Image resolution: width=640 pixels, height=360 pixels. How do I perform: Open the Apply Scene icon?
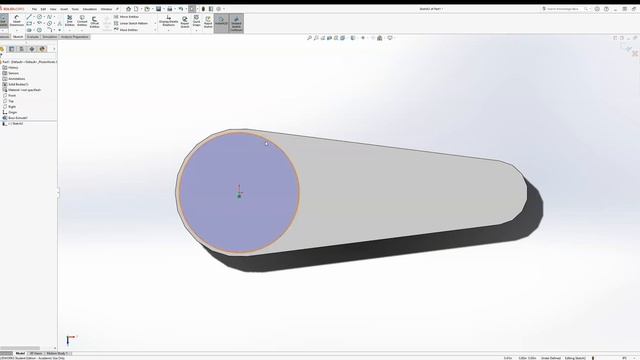pos(380,38)
